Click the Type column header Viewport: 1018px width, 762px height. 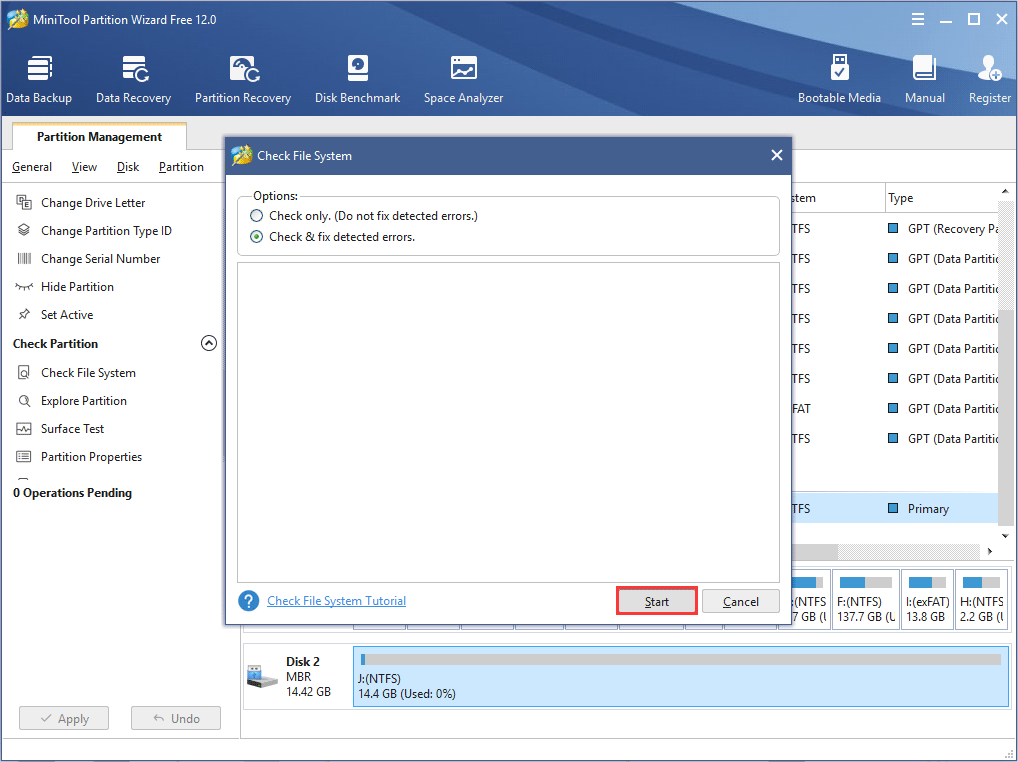941,198
